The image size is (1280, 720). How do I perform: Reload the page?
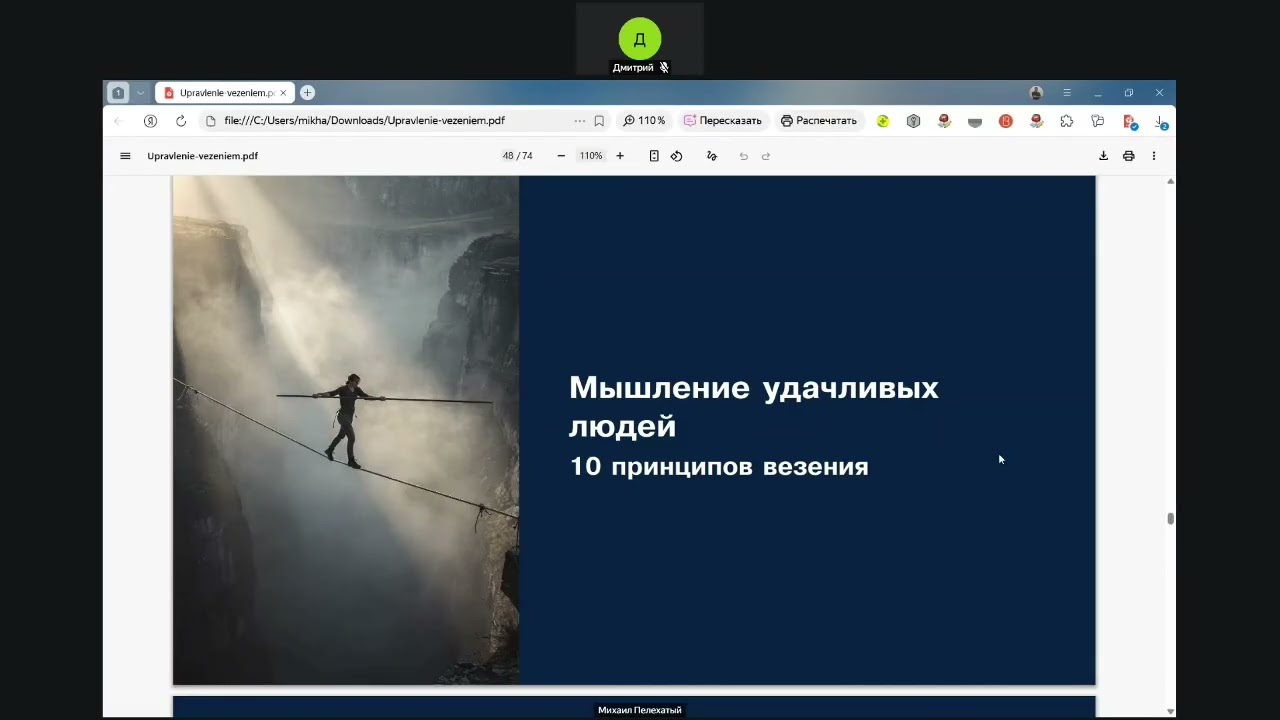coord(181,121)
